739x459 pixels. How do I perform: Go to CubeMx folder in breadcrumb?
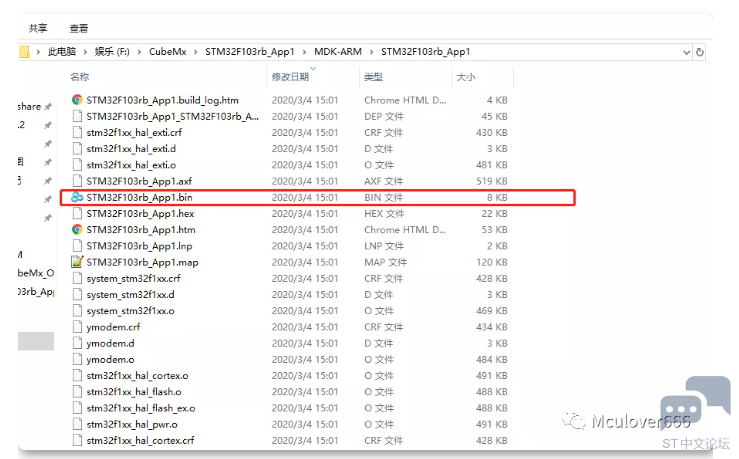tap(168, 52)
